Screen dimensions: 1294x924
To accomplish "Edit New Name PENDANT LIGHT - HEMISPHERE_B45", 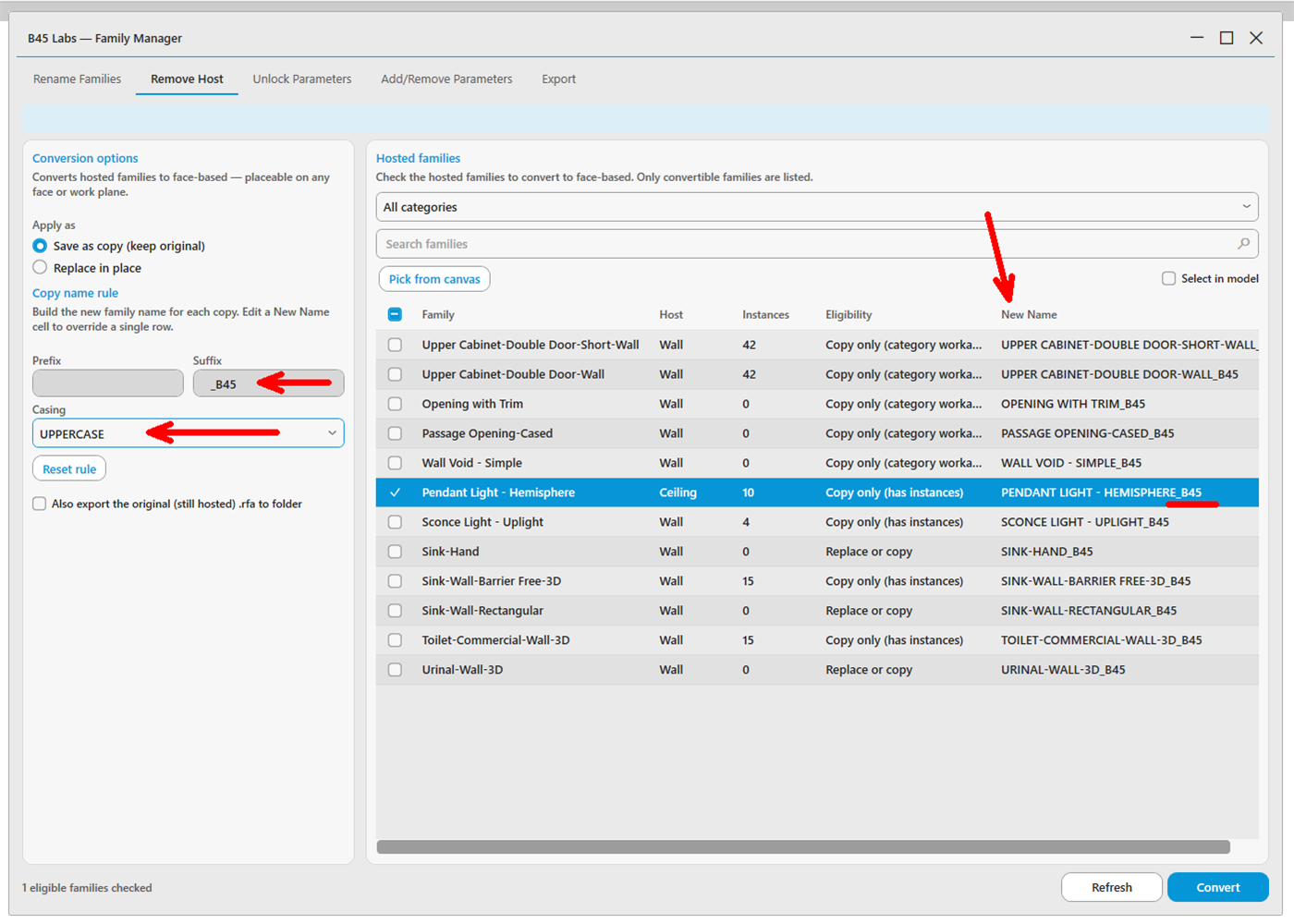I will (x=1101, y=492).
